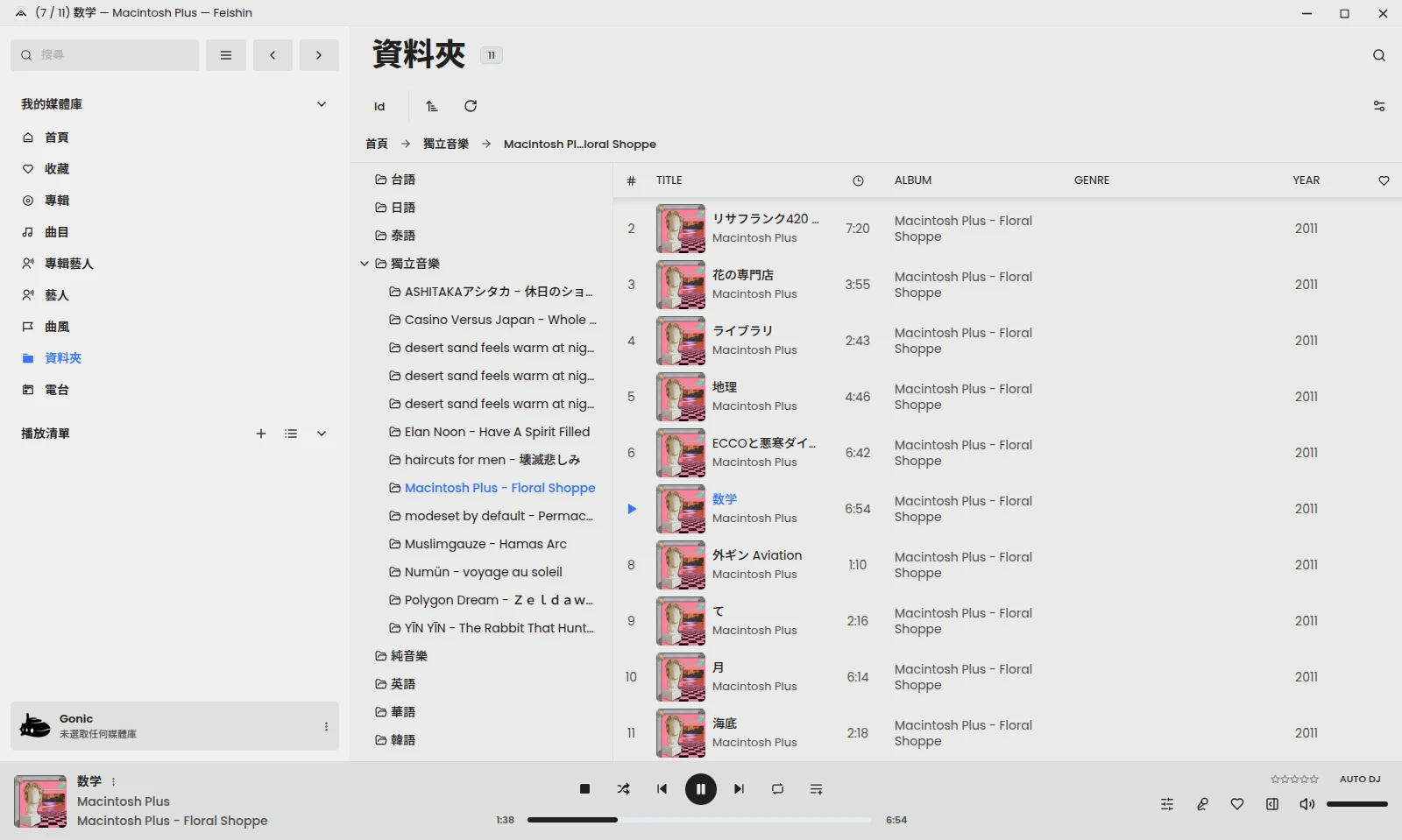Open the playlist list view icon

point(291,434)
